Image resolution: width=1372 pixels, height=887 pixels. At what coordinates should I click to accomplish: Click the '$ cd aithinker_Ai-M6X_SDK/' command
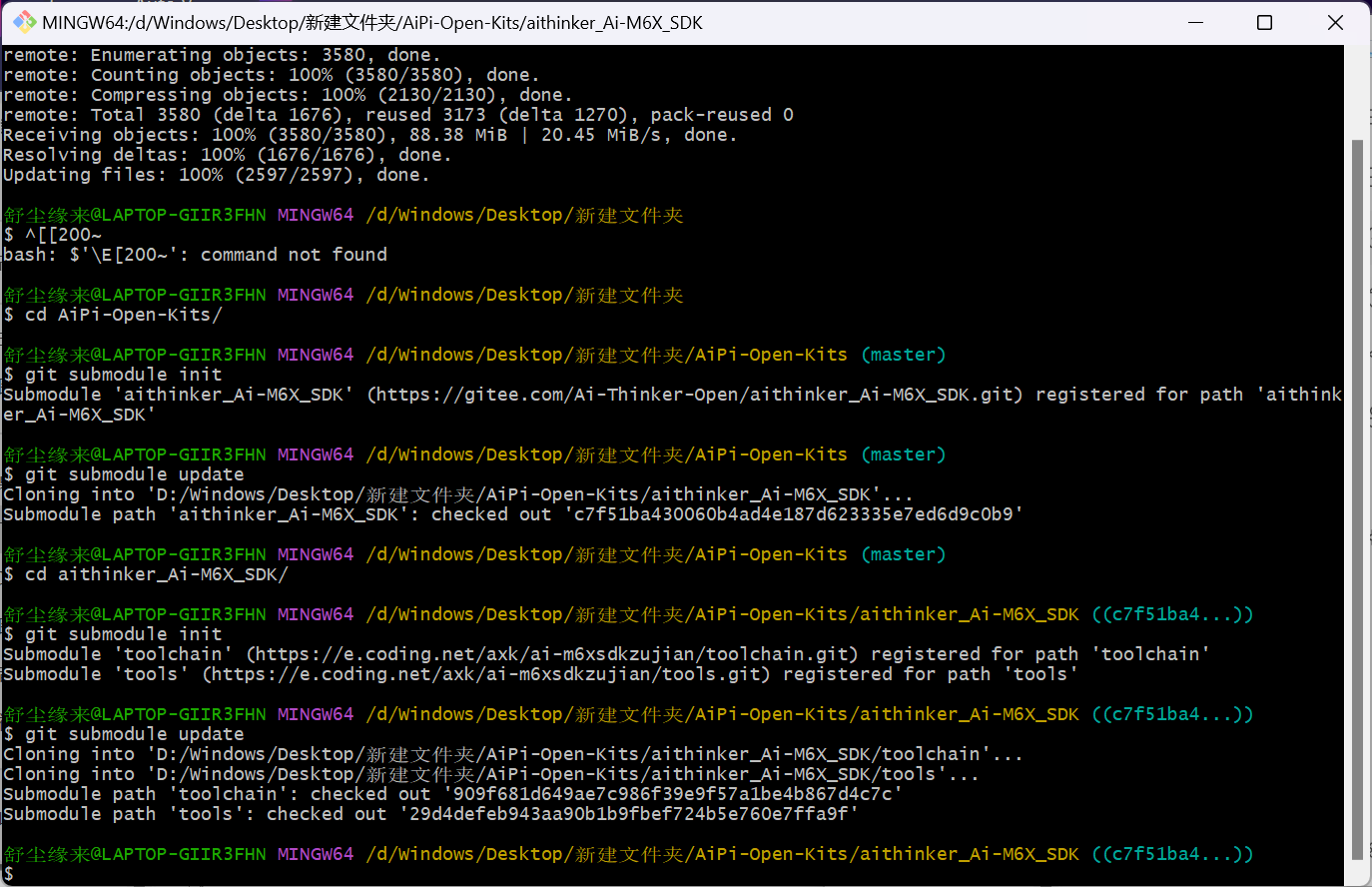click(146, 574)
